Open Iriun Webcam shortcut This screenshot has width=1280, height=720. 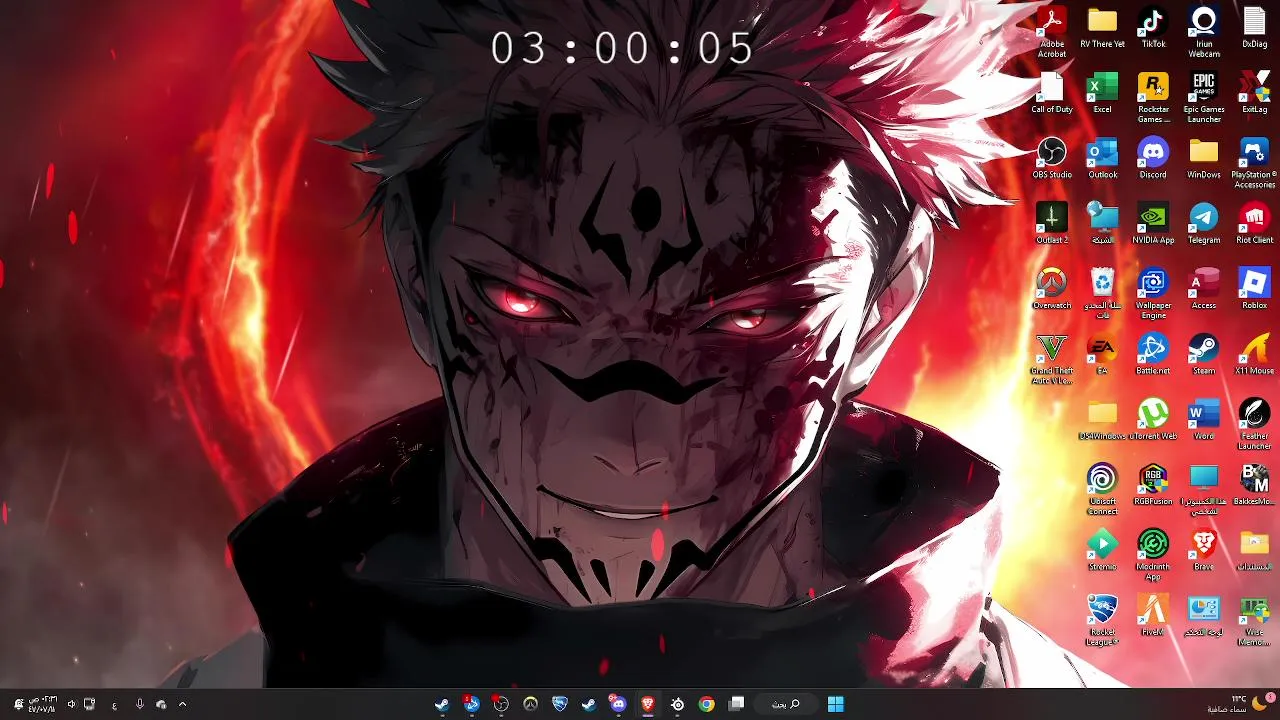(1204, 31)
